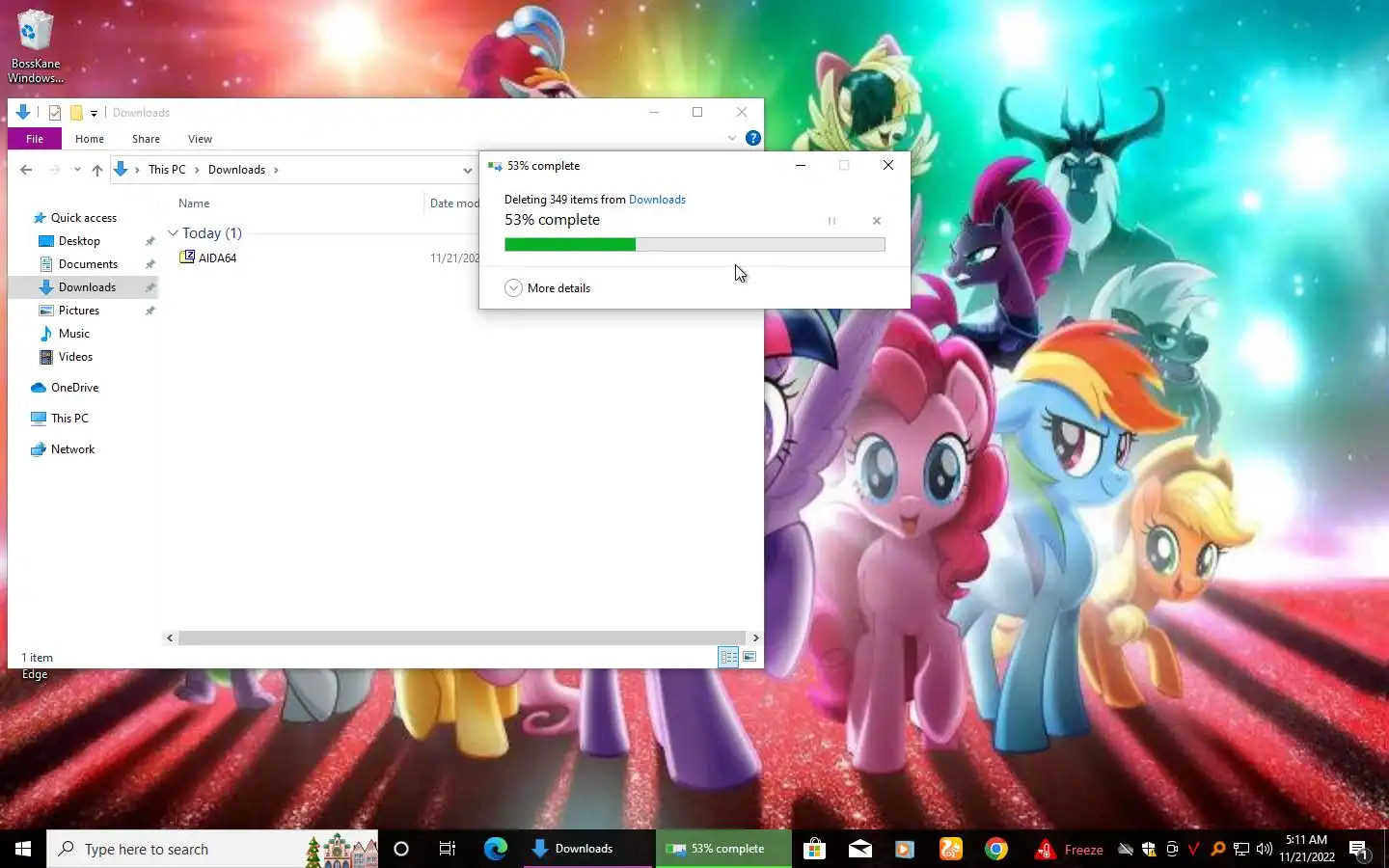Go up one folder level
Viewport: 1389px width, 868px height.
coord(97,170)
